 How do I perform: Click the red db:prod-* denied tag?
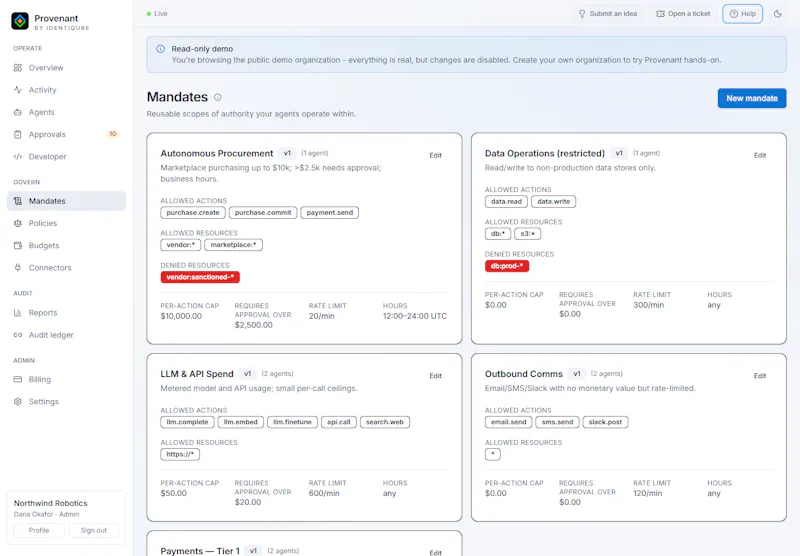coord(507,266)
